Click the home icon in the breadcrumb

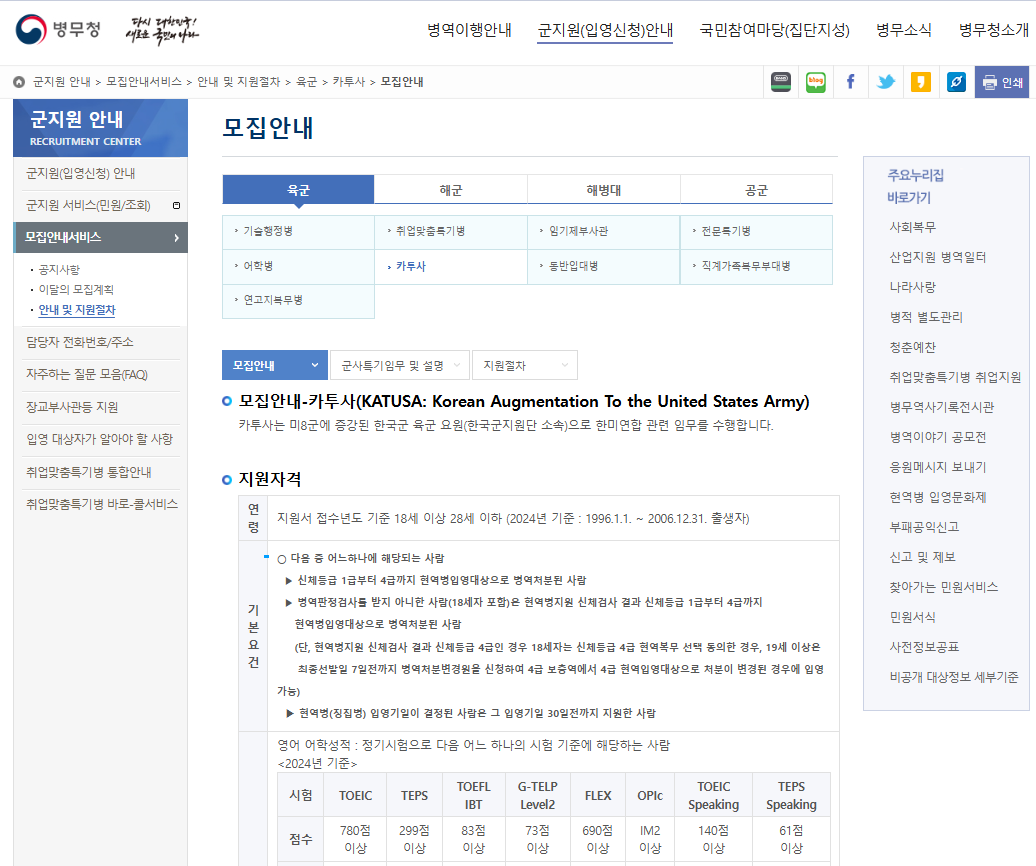point(19,82)
